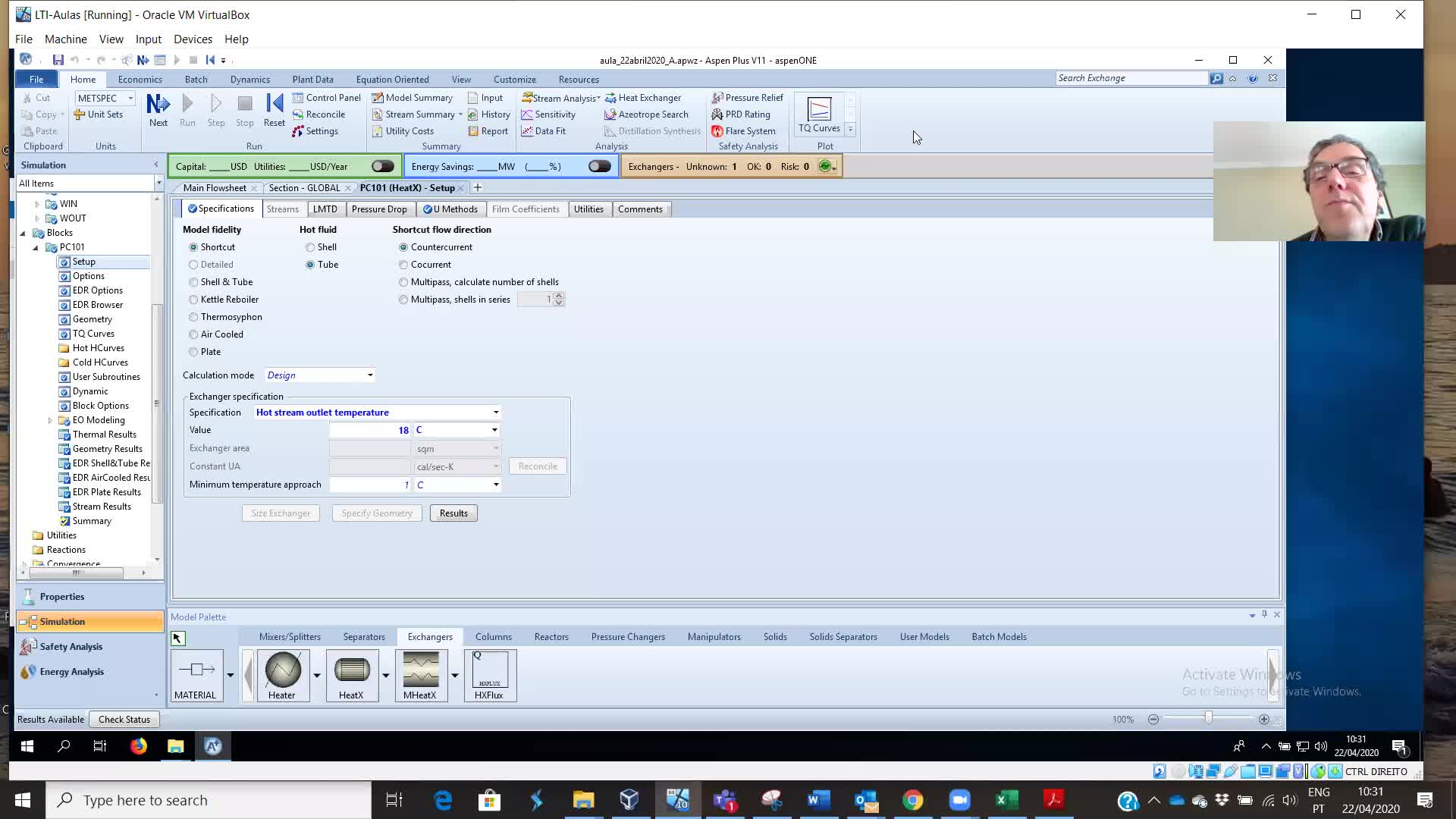Click the zoom slider handle

coord(1208,718)
